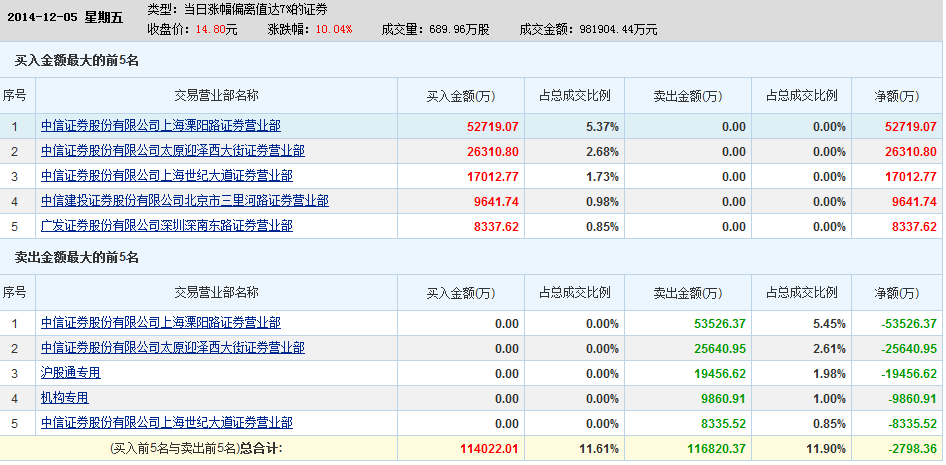
Task: Click the total net amount -2798.36
Action: (x=909, y=449)
